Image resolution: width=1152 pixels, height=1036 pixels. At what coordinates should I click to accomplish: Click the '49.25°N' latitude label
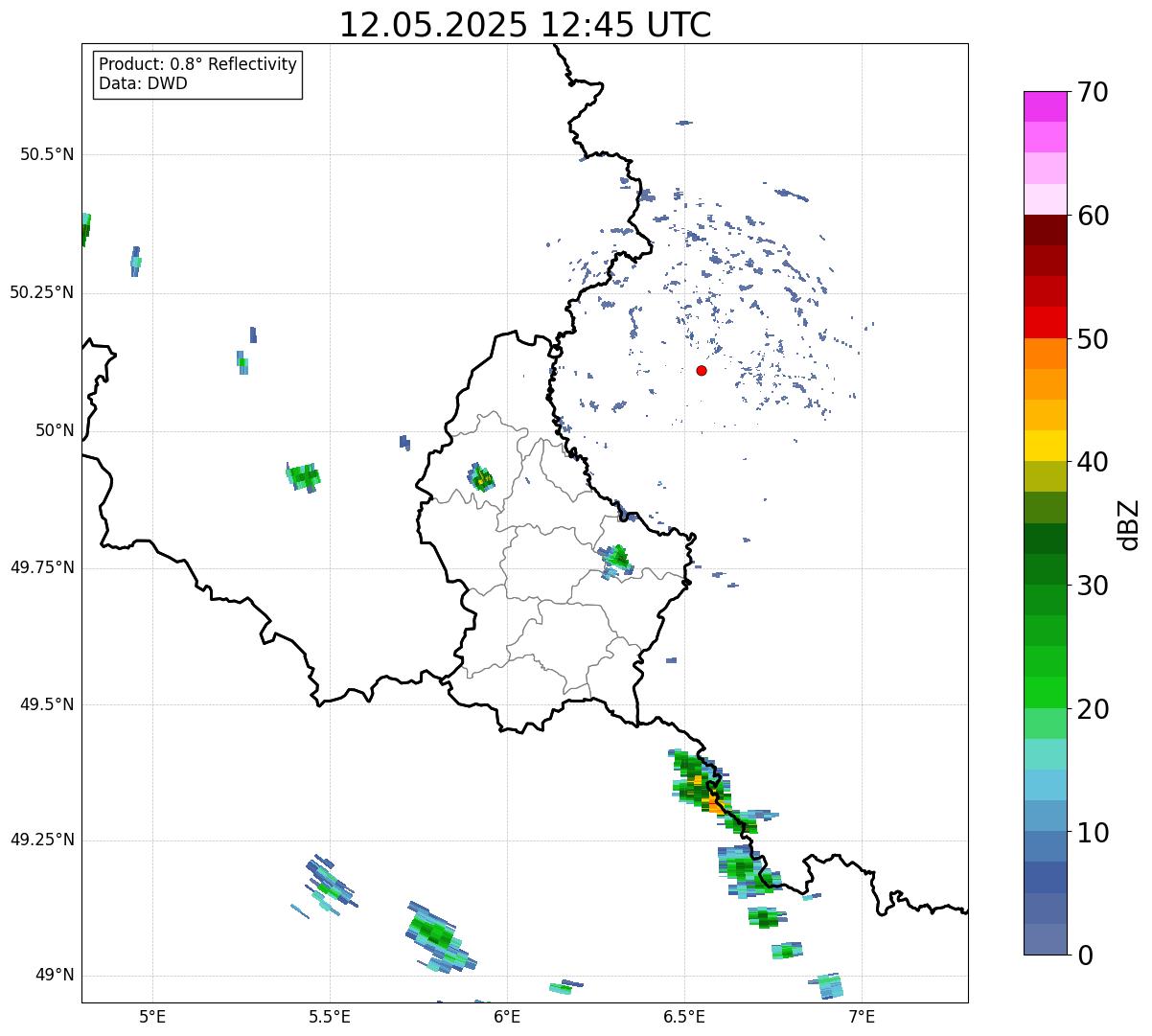42,840
